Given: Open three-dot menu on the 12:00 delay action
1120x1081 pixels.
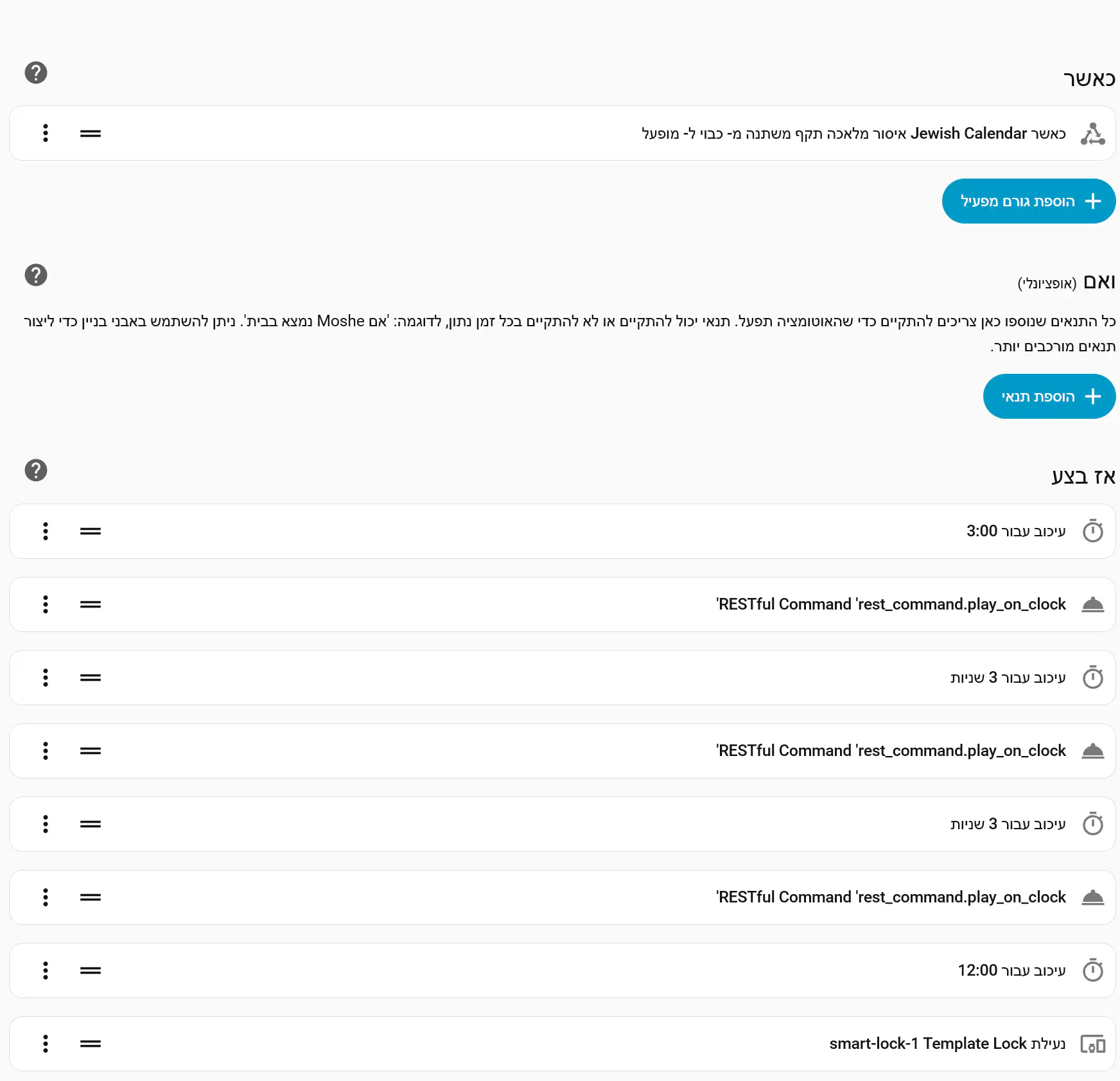Looking at the screenshot, I should pyautogui.click(x=46, y=971).
